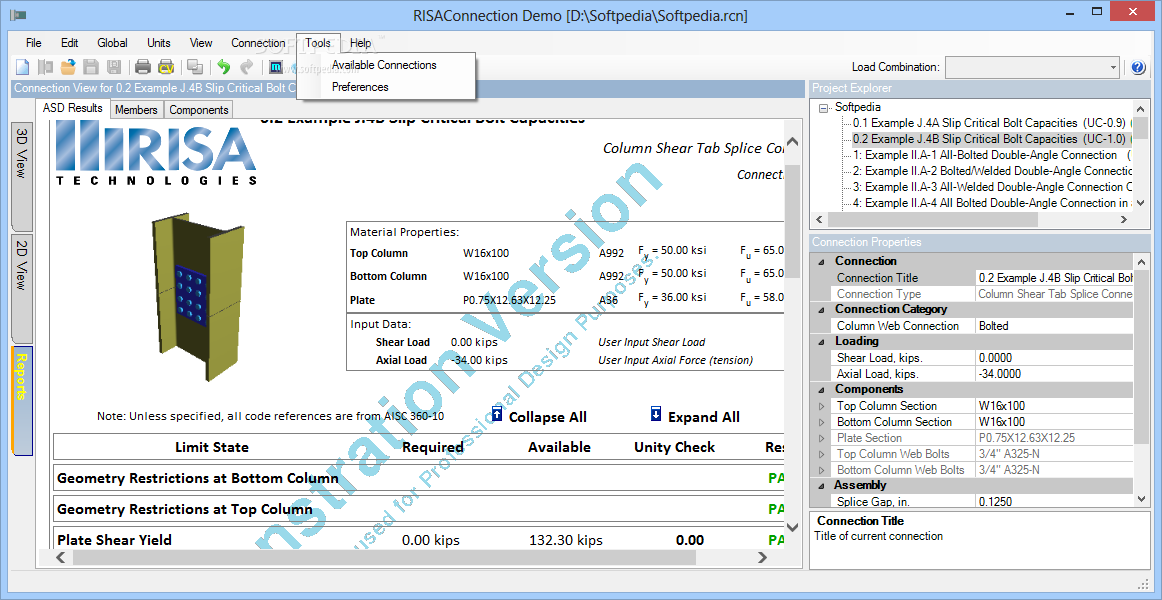Screen dimensions: 1162x600
Task: Open the Load Combination dropdown
Action: click(1112, 67)
